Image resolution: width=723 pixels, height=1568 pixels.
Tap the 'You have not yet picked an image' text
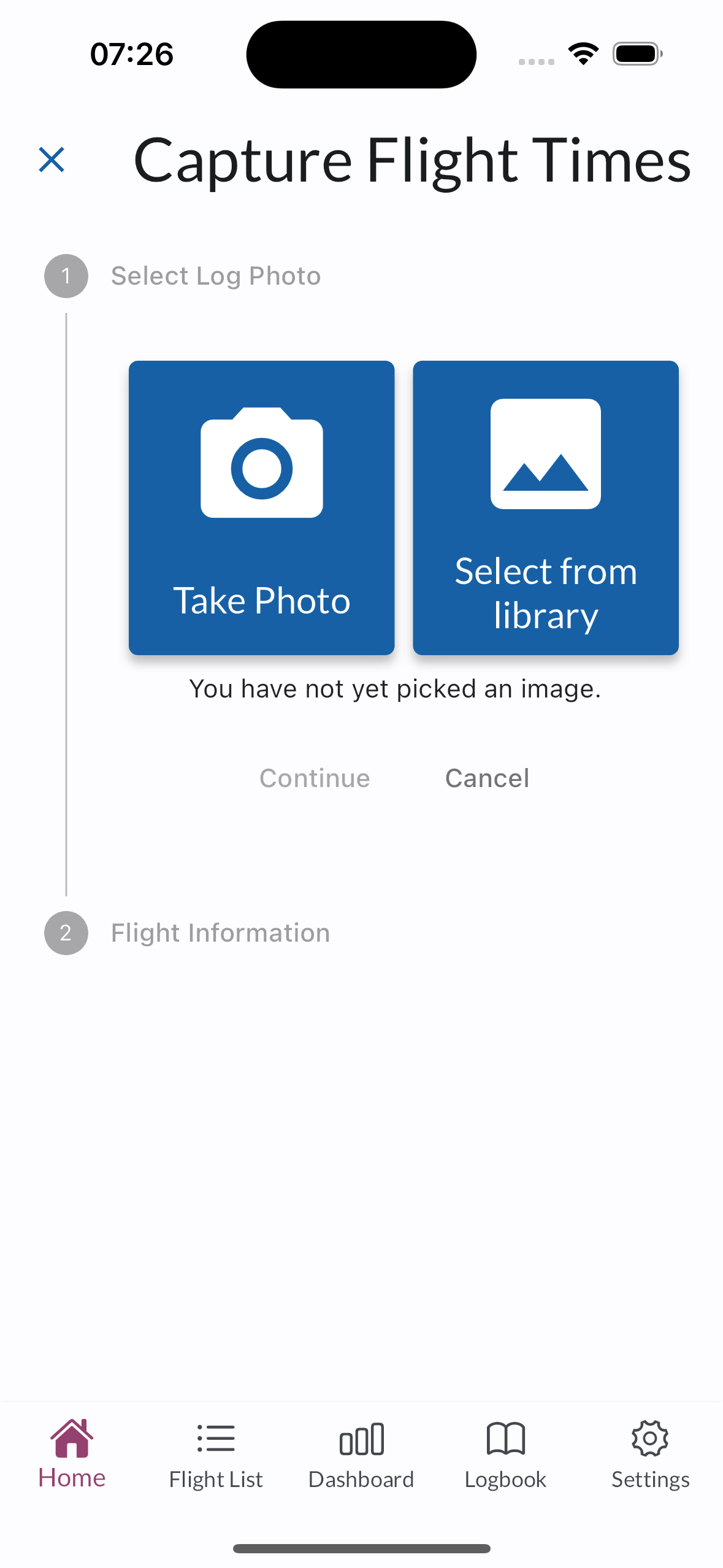tap(395, 689)
